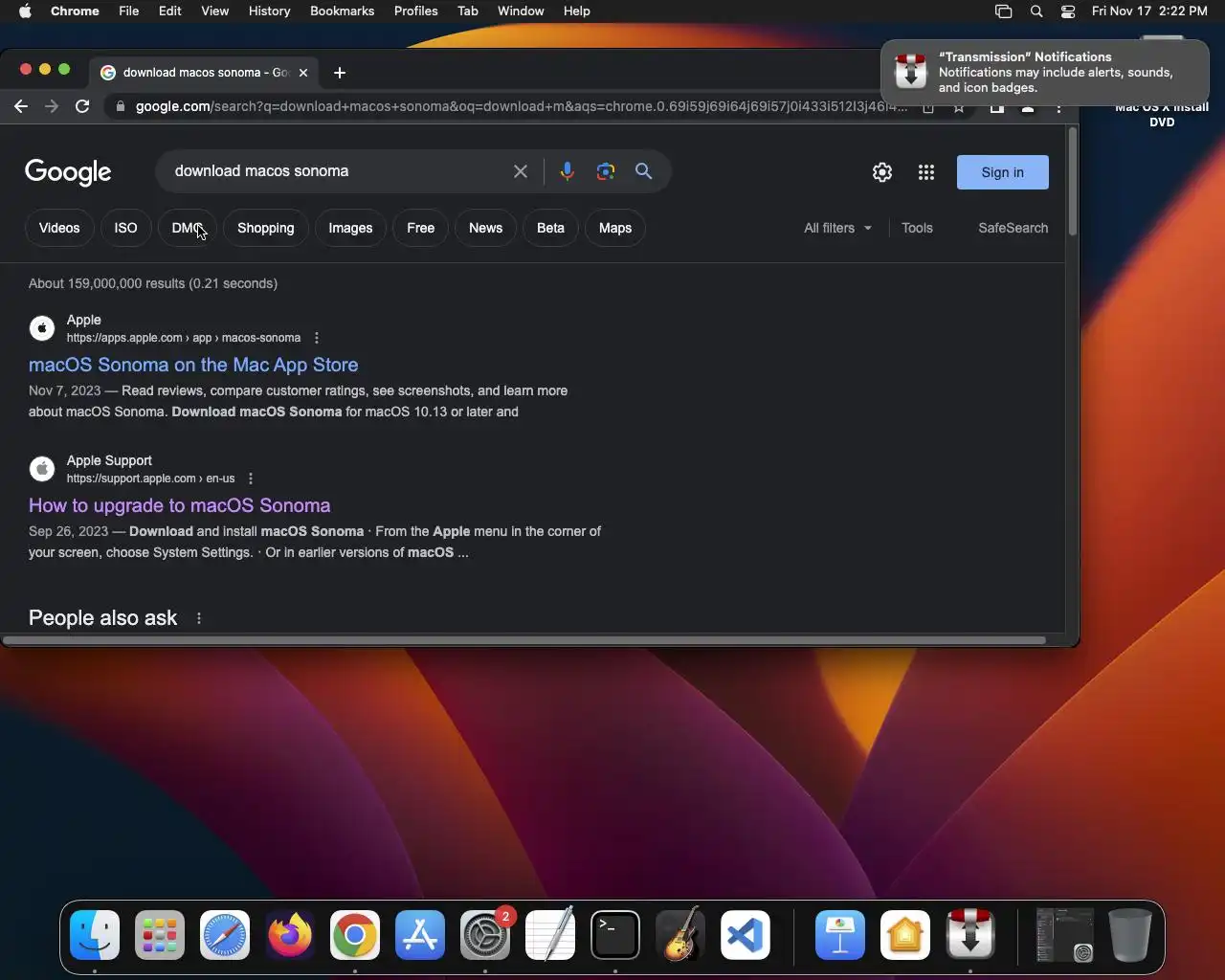Open options beside People also ask

tap(199, 618)
